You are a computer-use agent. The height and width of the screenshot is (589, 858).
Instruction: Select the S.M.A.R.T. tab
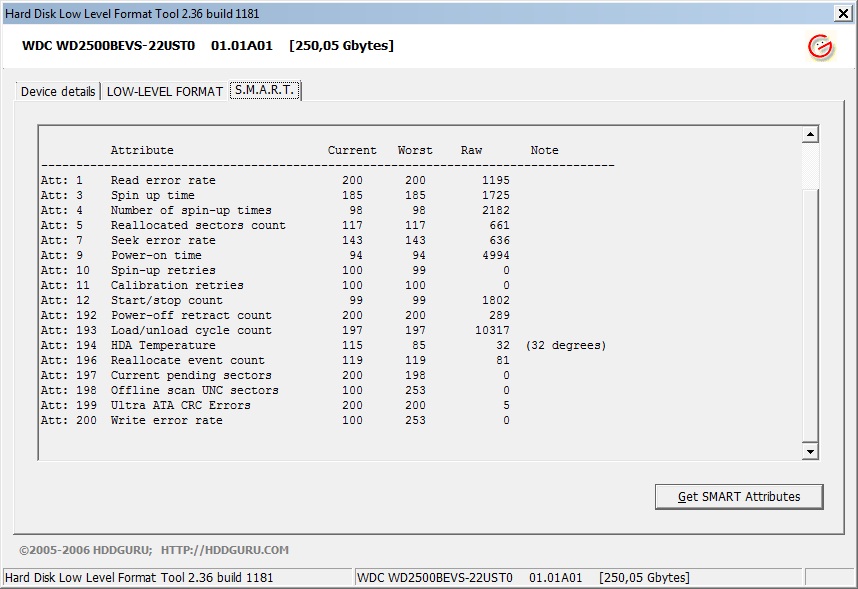[265, 90]
